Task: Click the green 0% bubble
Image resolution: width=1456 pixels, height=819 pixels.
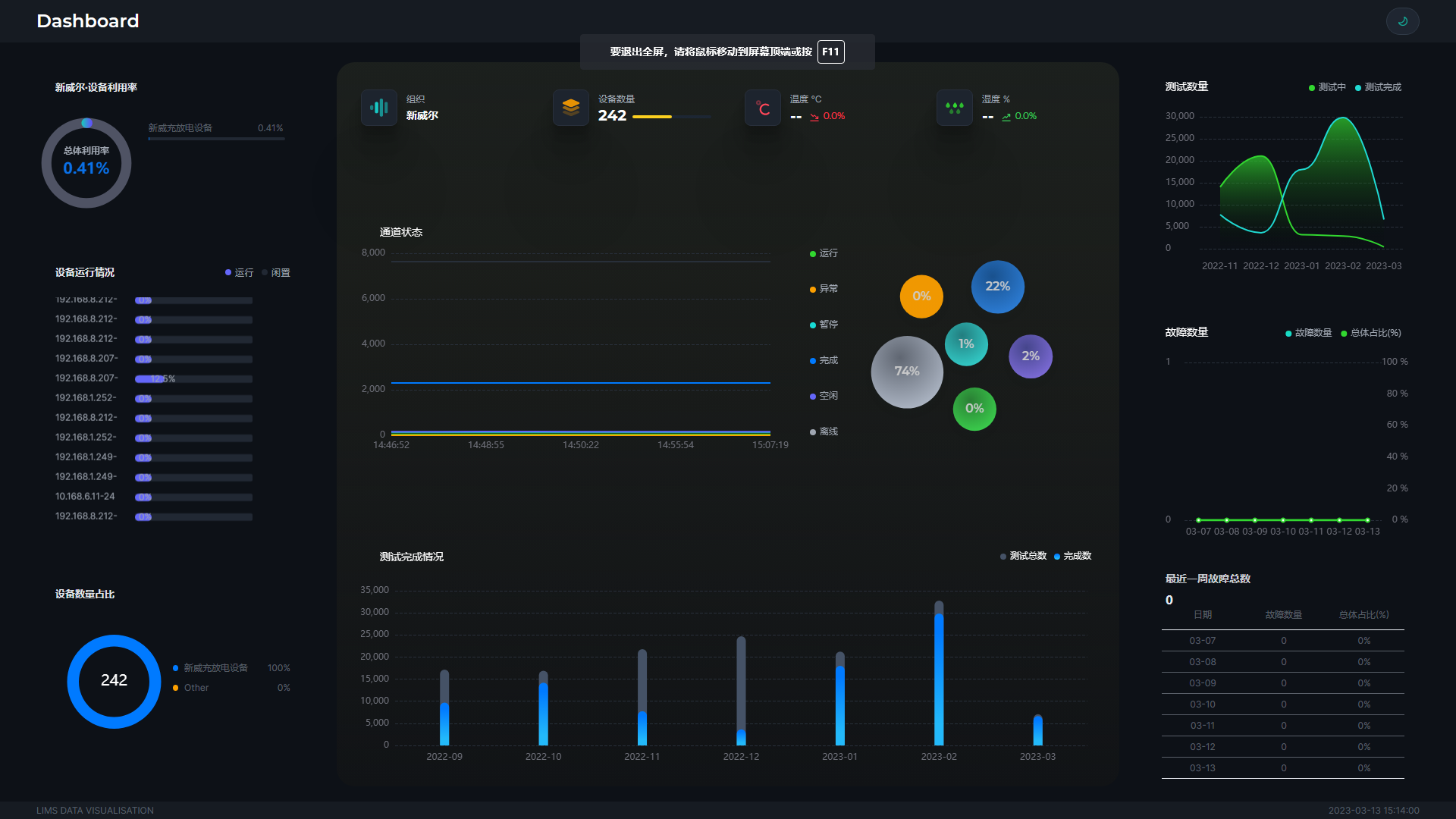Action: click(x=974, y=409)
